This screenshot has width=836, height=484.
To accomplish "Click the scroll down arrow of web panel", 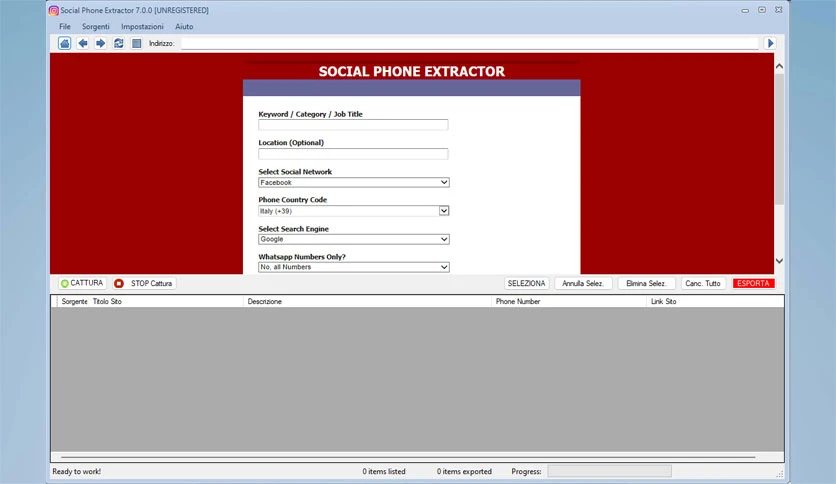I will coord(779,261).
